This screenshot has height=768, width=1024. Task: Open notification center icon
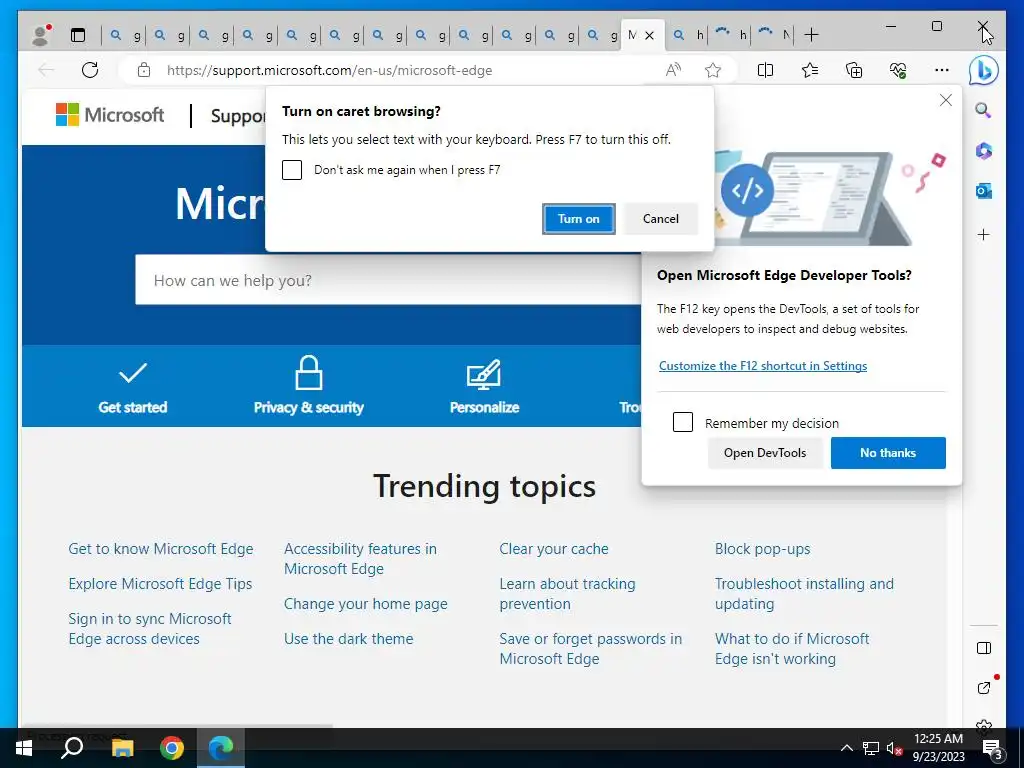click(993, 748)
